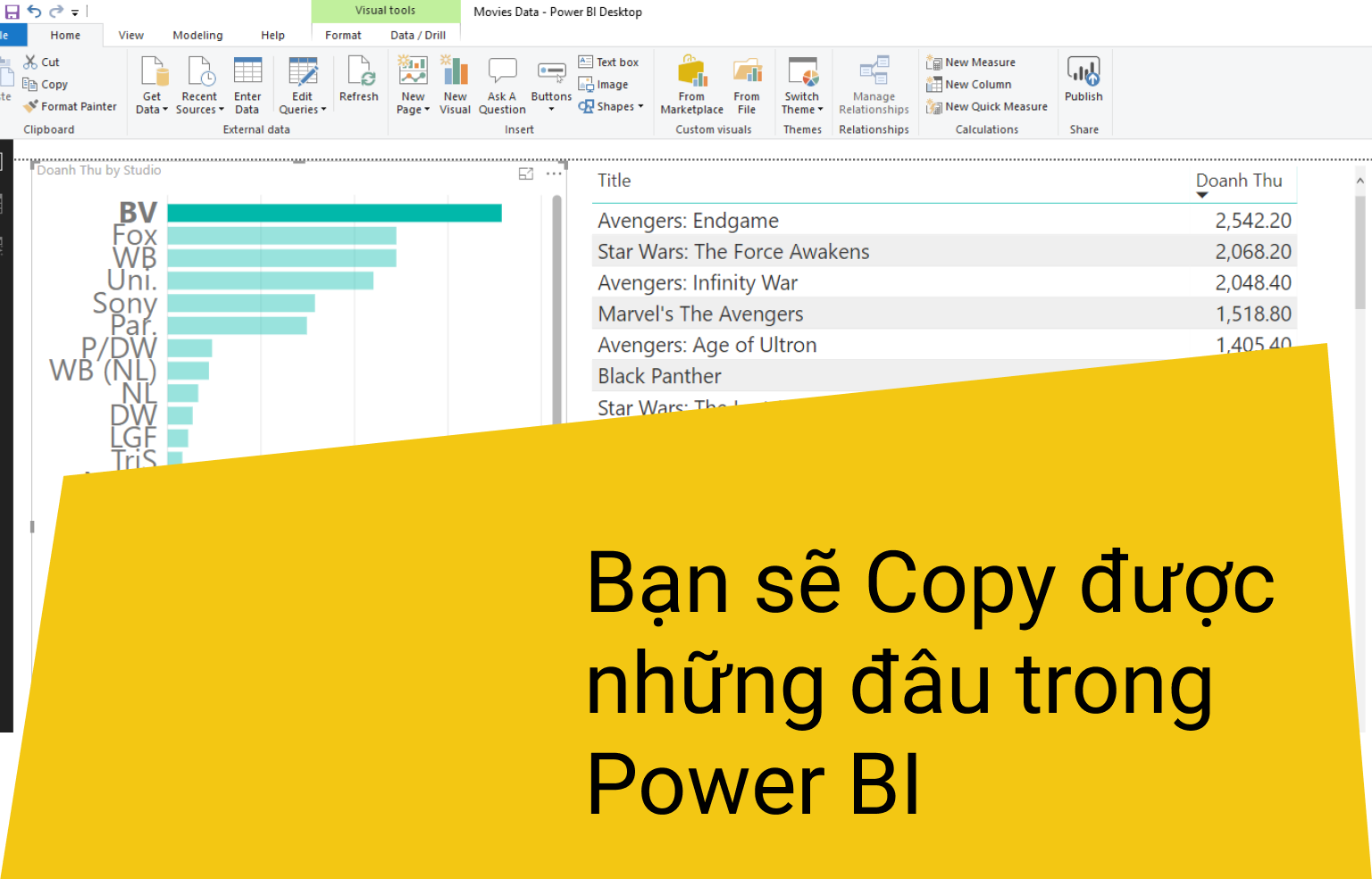The image size is (1372, 879).
Task: Click the 2,542.20 revenue value
Action: pyautogui.click(x=1253, y=221)
